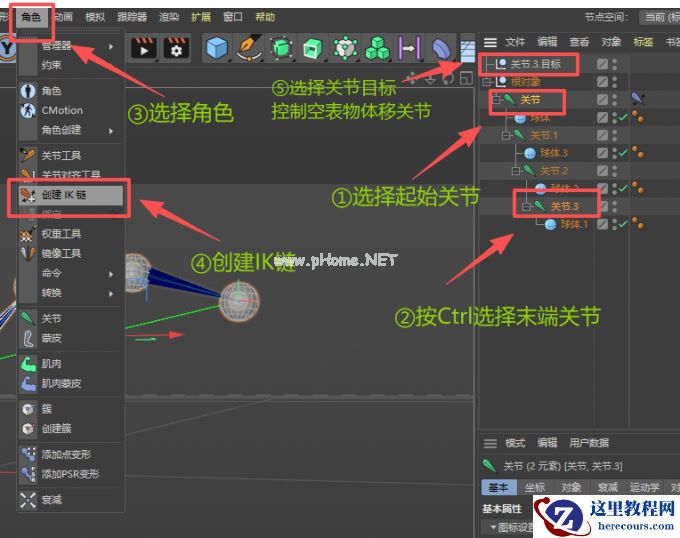
Task: Toggle visibility dots of 关节.1 row
Action: point(615,135)
